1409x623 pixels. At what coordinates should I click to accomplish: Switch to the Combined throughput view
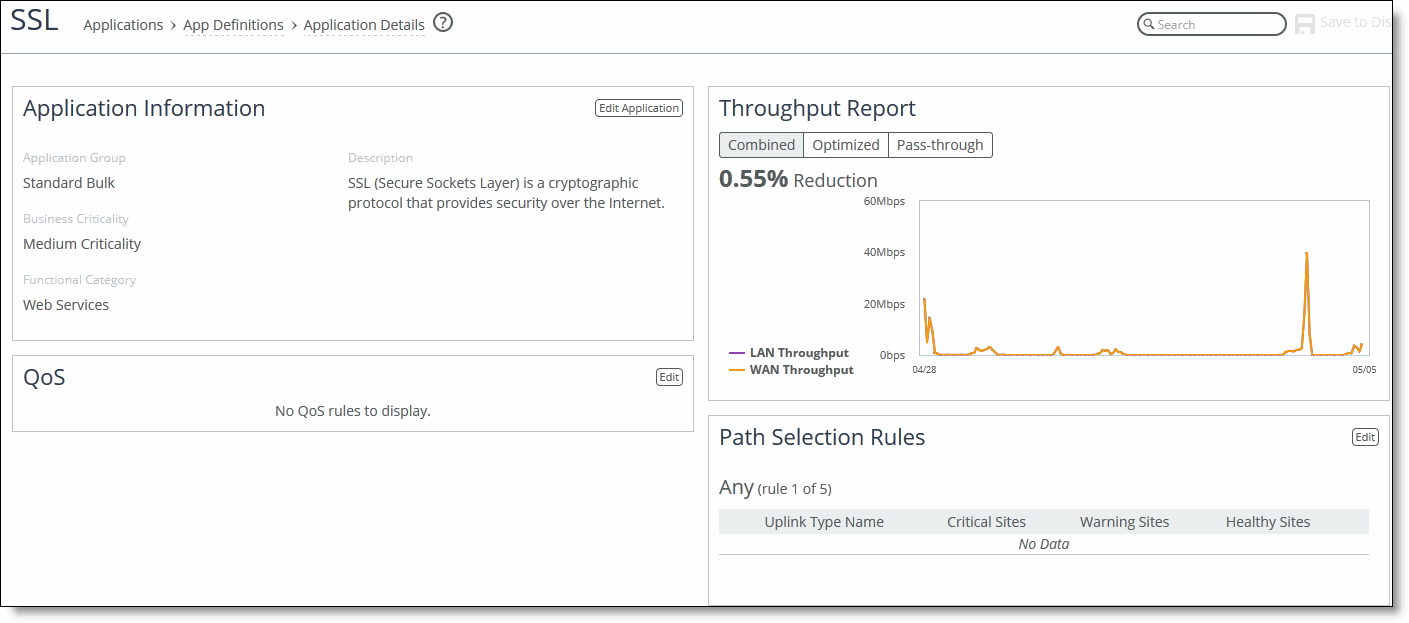pyautogui.click(x=761, y=145)
